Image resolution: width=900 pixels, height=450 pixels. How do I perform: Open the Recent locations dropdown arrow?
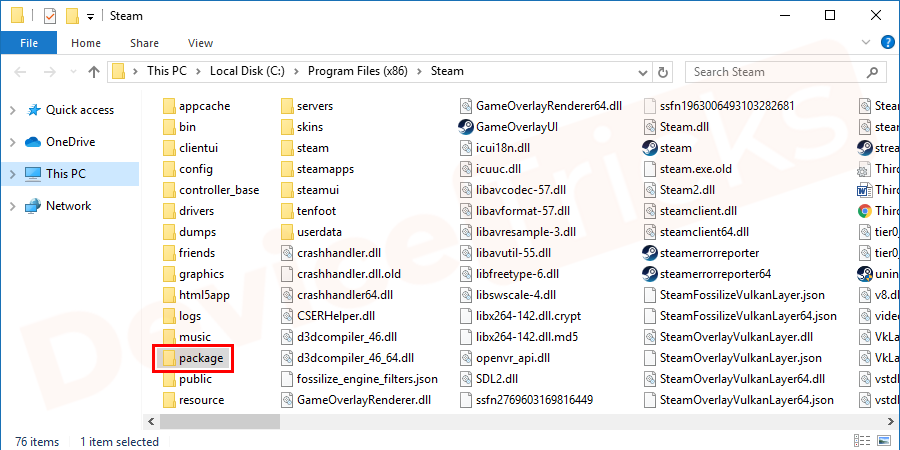pos(73,72)
